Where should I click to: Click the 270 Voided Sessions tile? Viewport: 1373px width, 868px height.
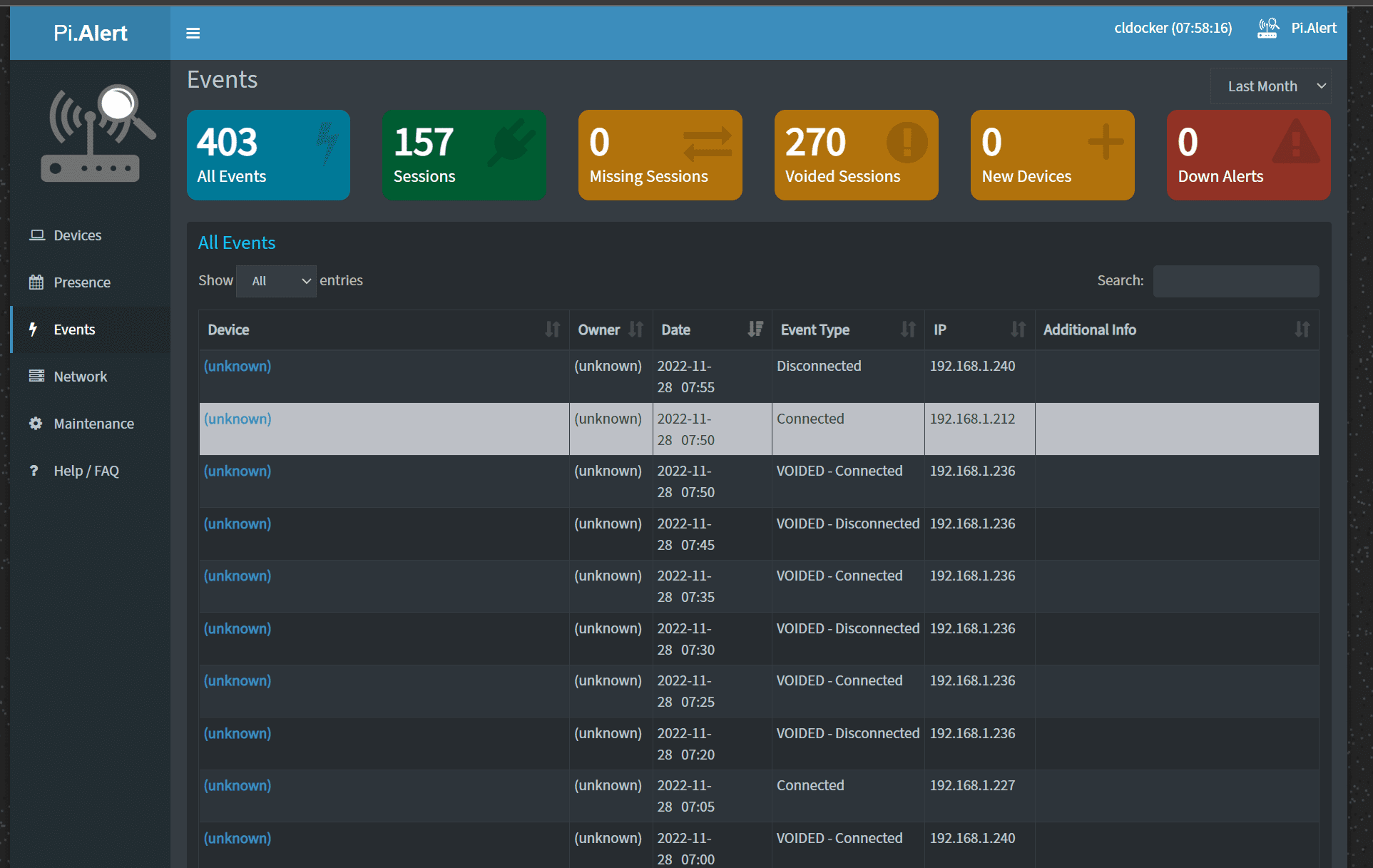[x=856, y=155]
